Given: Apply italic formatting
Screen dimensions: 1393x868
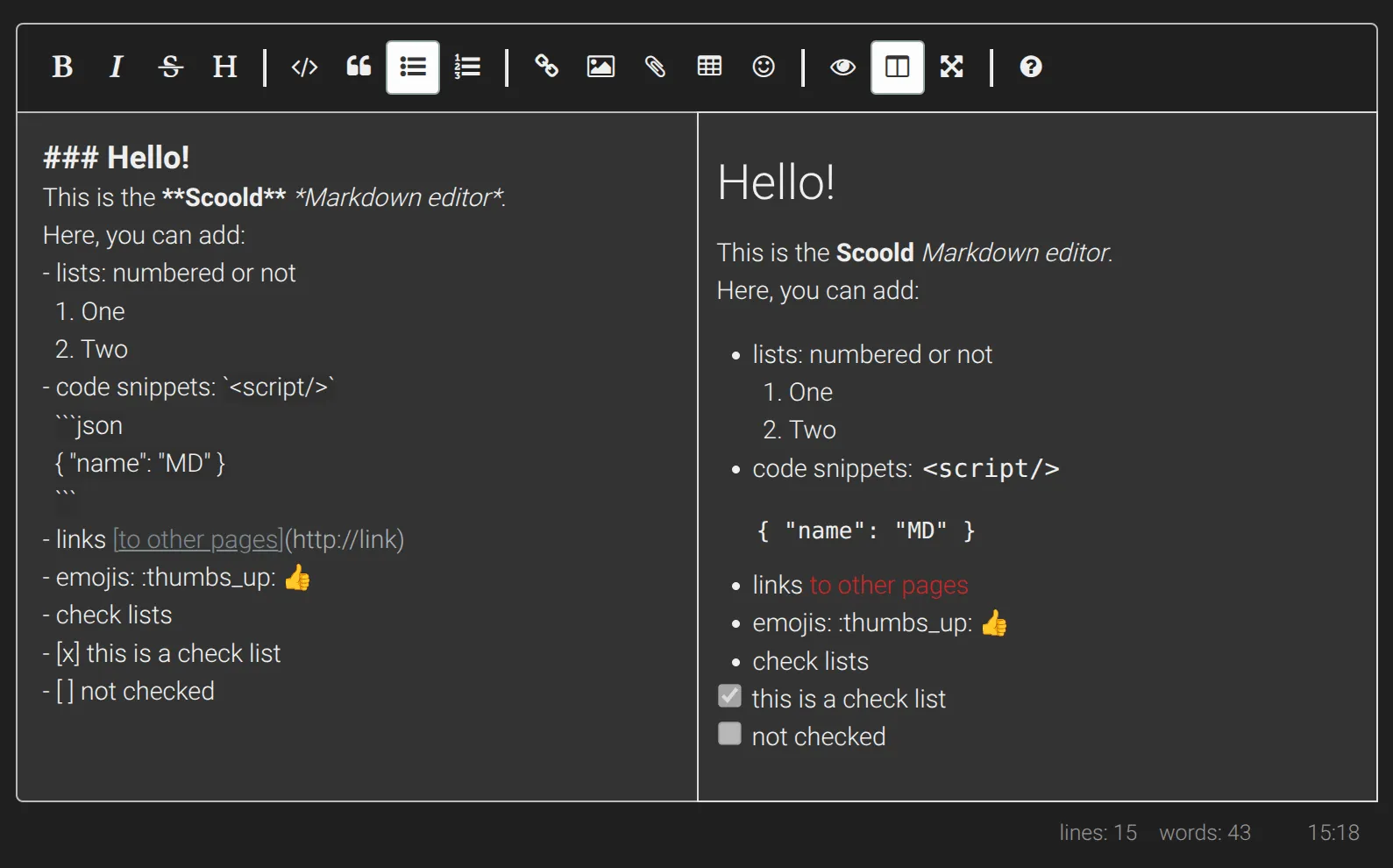Looking at the screenshot, I should pyautogui.click(x=117, y=67).
